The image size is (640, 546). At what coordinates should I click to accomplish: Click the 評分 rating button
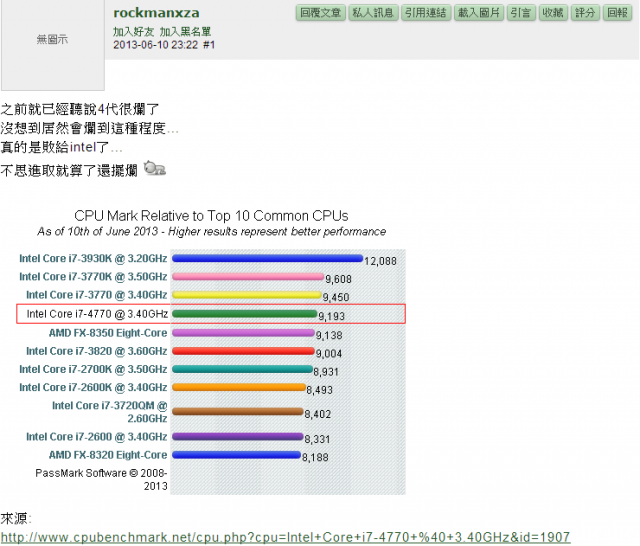[585, 13]
